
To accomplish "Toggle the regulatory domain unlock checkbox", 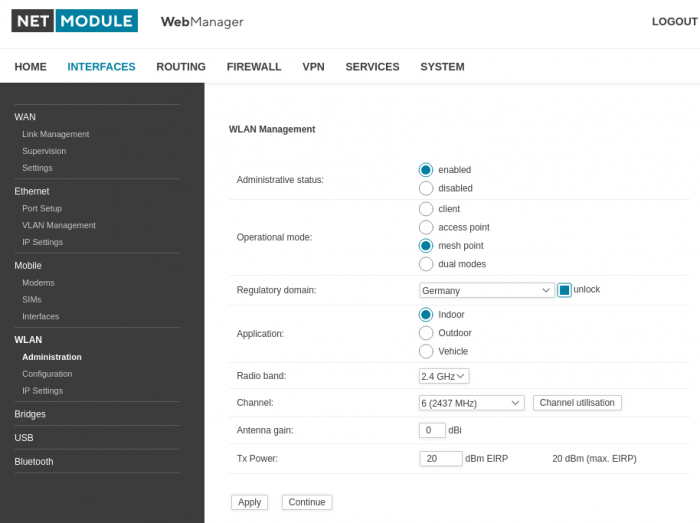I will pyautogui.click(x=564, y=290).
